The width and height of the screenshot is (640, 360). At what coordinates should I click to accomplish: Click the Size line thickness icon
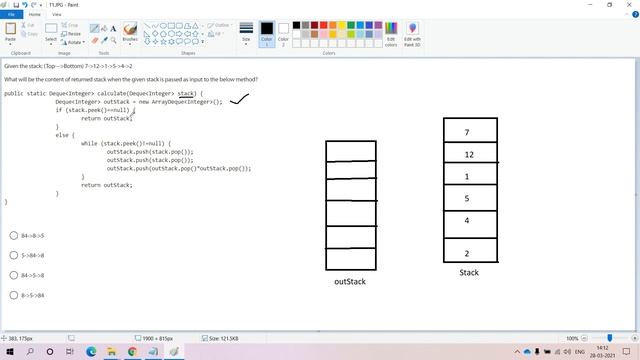pos(246,28)
